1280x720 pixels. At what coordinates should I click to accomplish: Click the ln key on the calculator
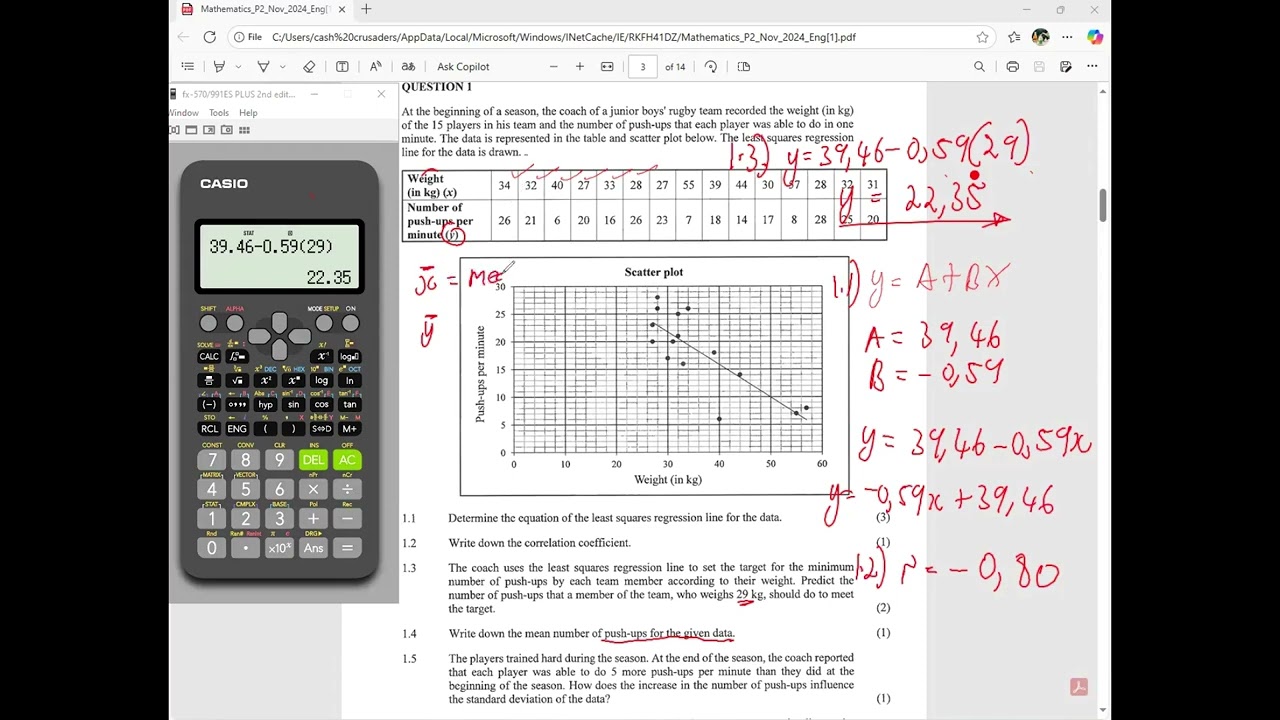click(349, 381)
